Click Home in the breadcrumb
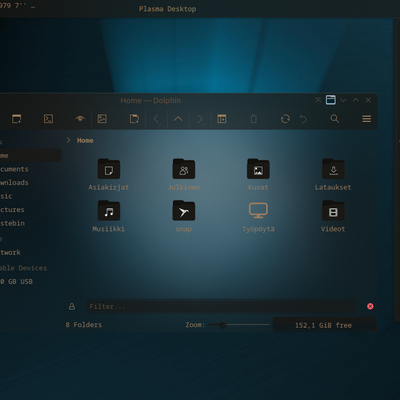Screen dimensions: 400x400 pyautogui.click(x=85, y=141)
